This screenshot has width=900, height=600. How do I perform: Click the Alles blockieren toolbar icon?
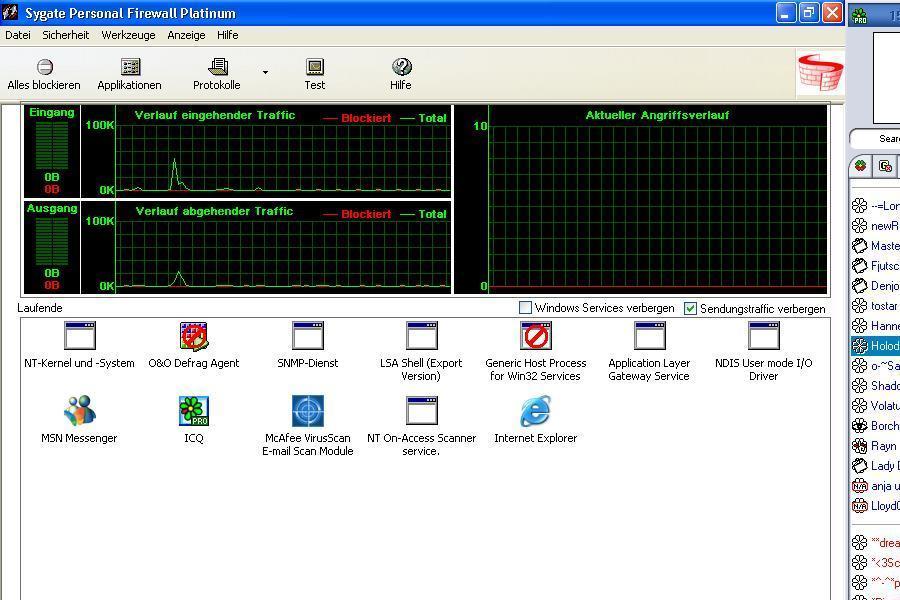click(45, 67)
